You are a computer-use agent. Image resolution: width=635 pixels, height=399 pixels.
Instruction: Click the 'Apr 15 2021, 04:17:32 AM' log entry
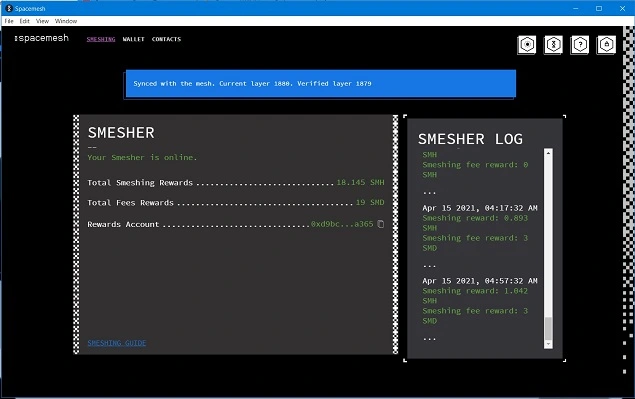pyautogui.click(x=480, y=208)
